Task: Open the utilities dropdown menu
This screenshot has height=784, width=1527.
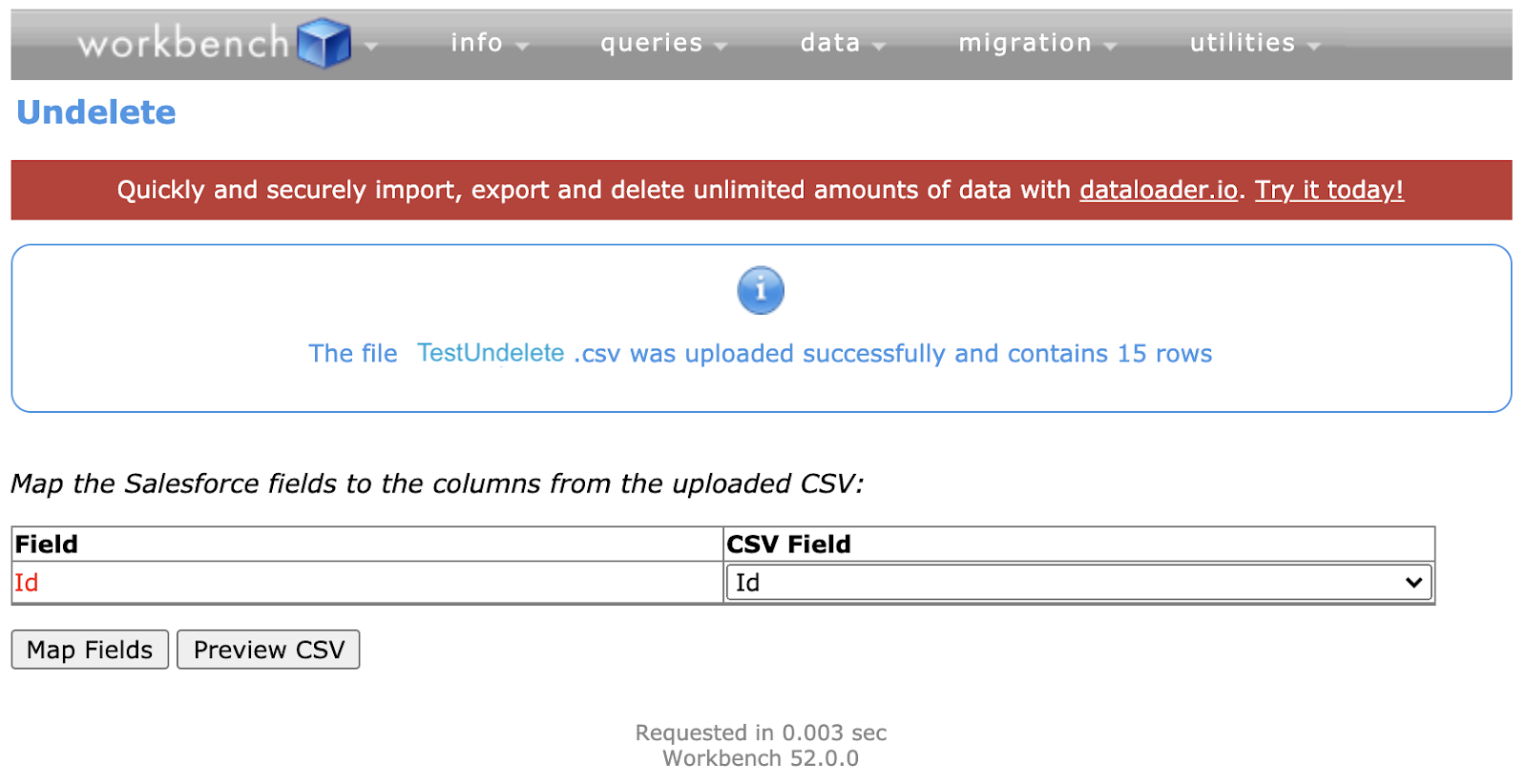Action: (1255, 43)
